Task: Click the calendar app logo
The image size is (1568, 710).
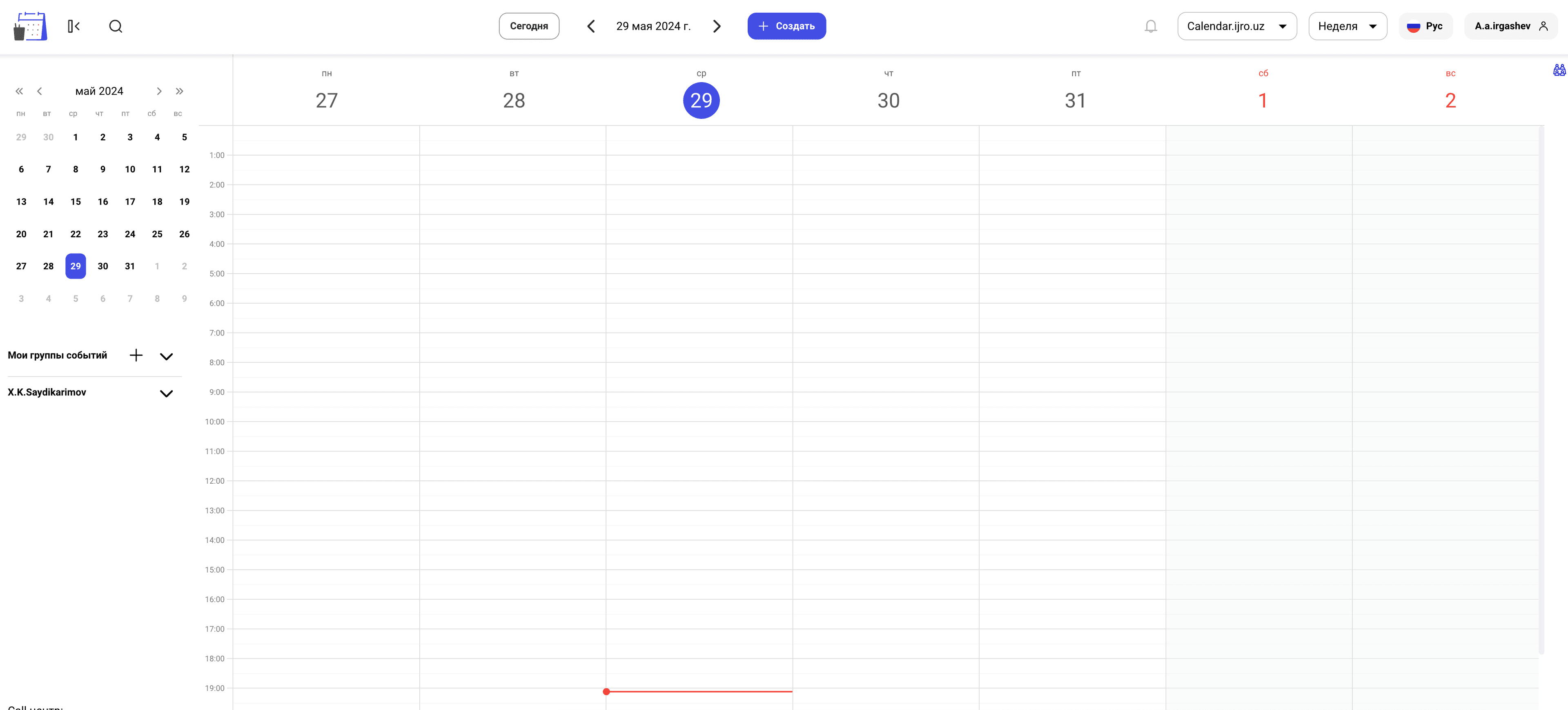Action: pos(31,26)
